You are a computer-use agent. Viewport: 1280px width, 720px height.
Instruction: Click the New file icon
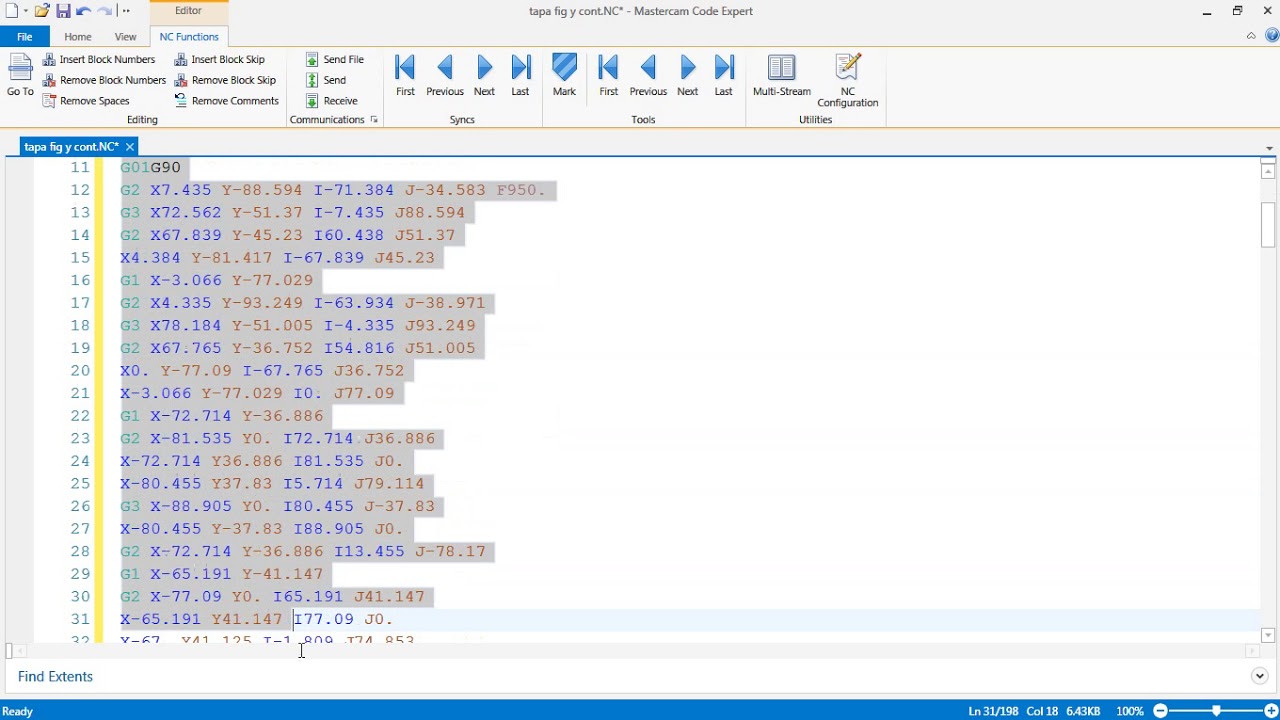pyautogui.click(x=11, y=11)
